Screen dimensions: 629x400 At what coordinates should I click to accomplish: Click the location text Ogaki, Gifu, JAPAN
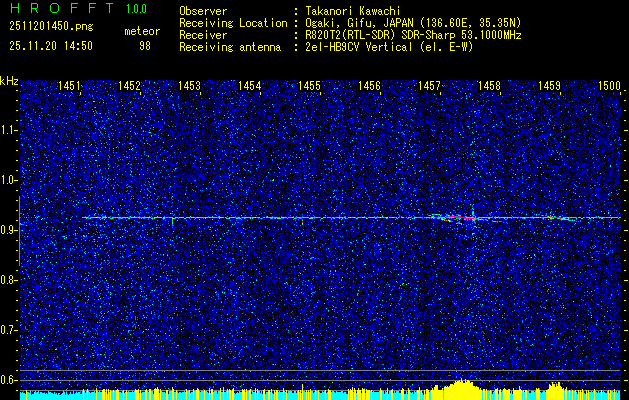359,23
